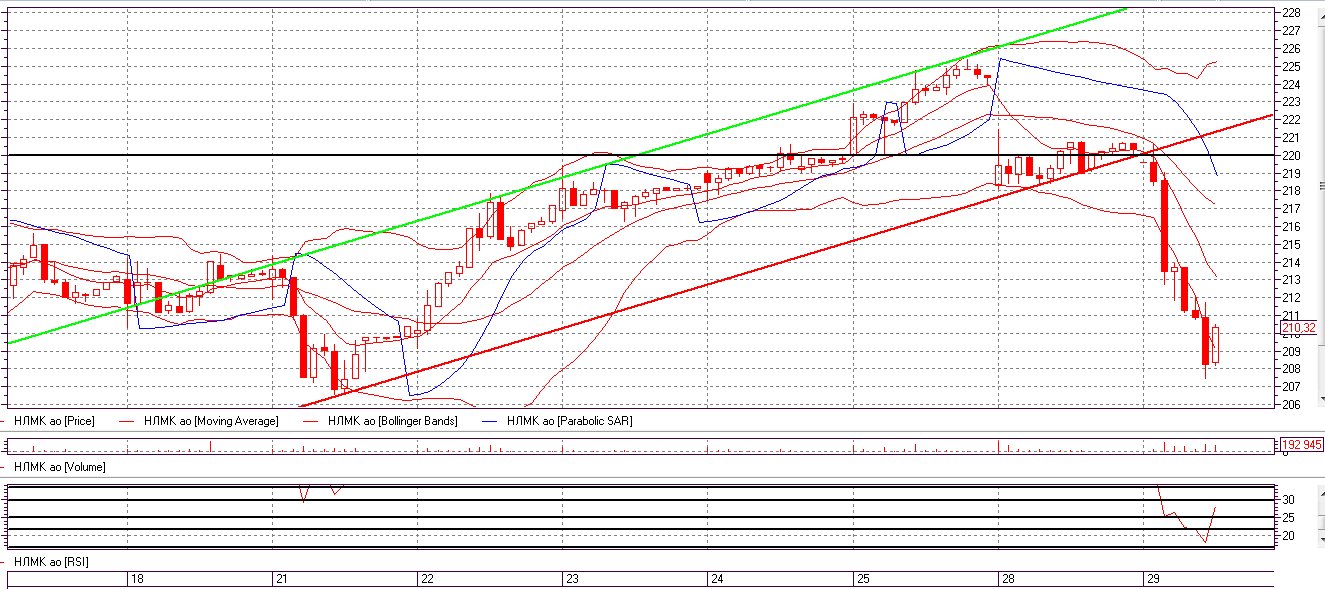The image size is (1325, 589).
Task: Click date label 21 on time axis
Action: click(x=283, y=579)
